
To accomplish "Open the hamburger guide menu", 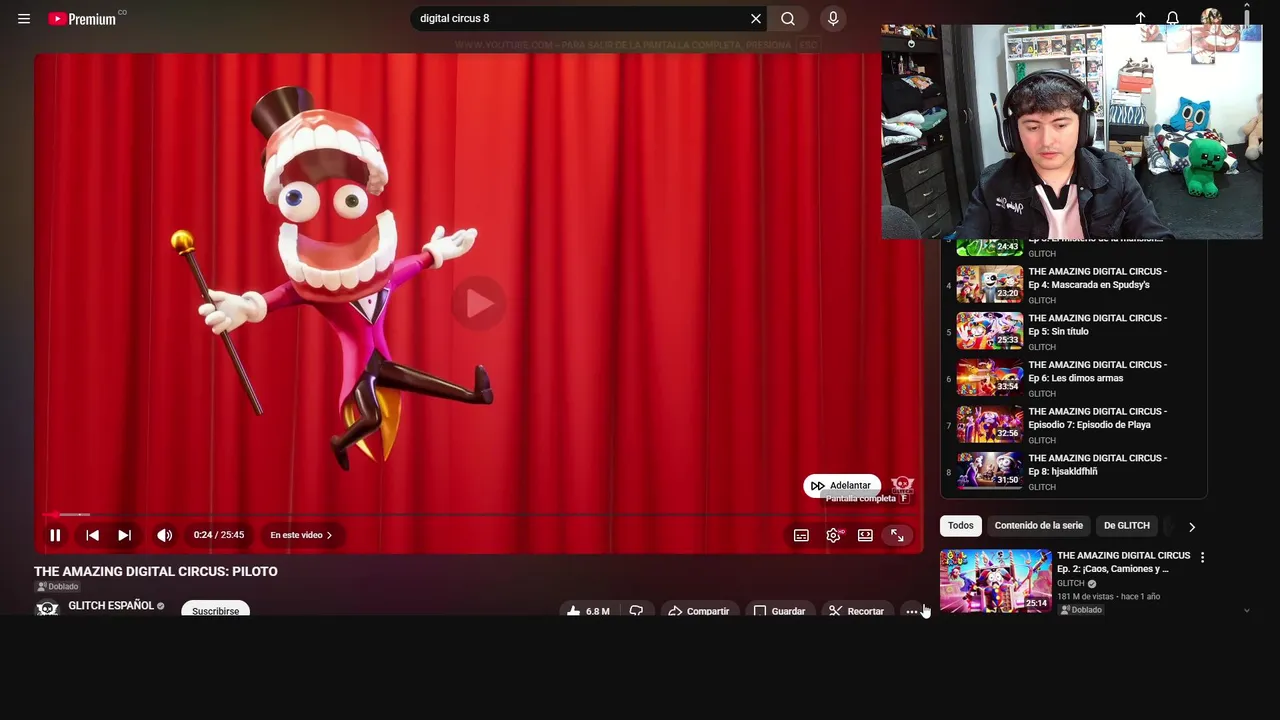I will [24, 18].
